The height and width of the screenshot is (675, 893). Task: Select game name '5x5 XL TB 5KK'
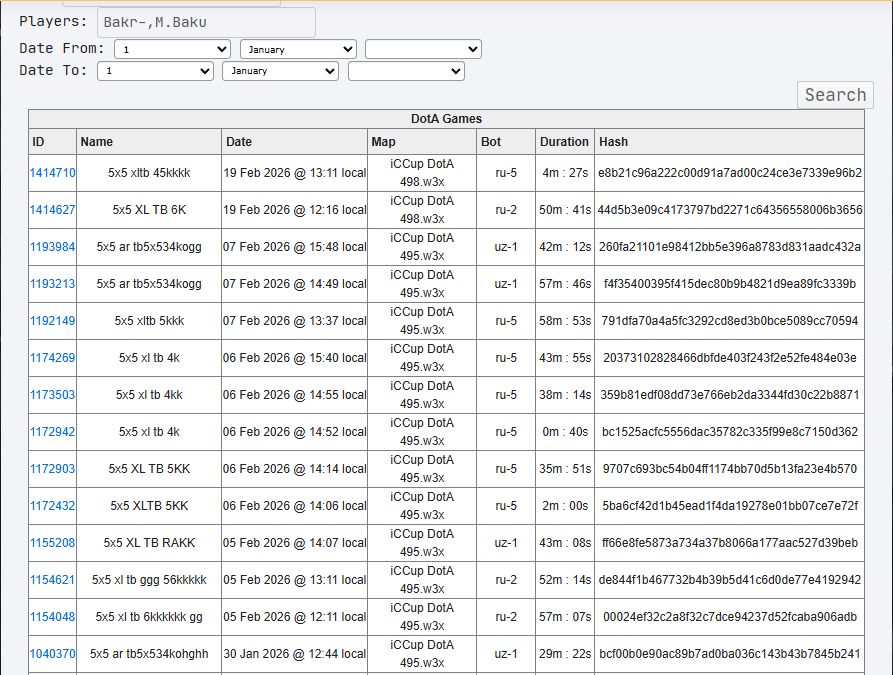click(149, 469)
